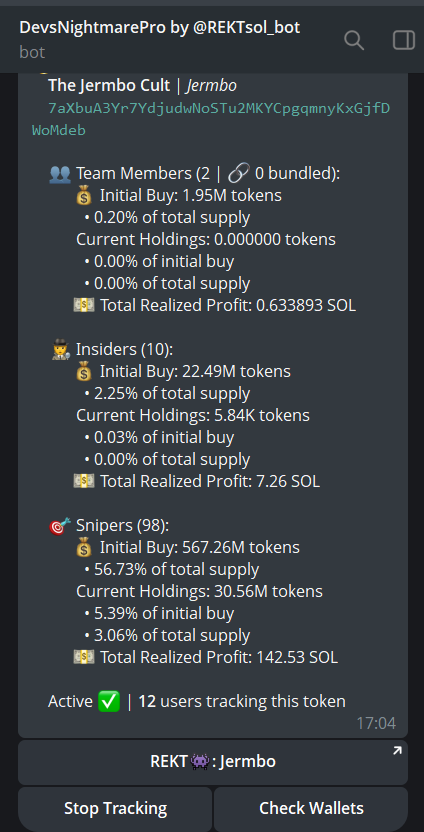Click the Insiders detective emoji
This screenshot has height=832, width=424.
59,350
